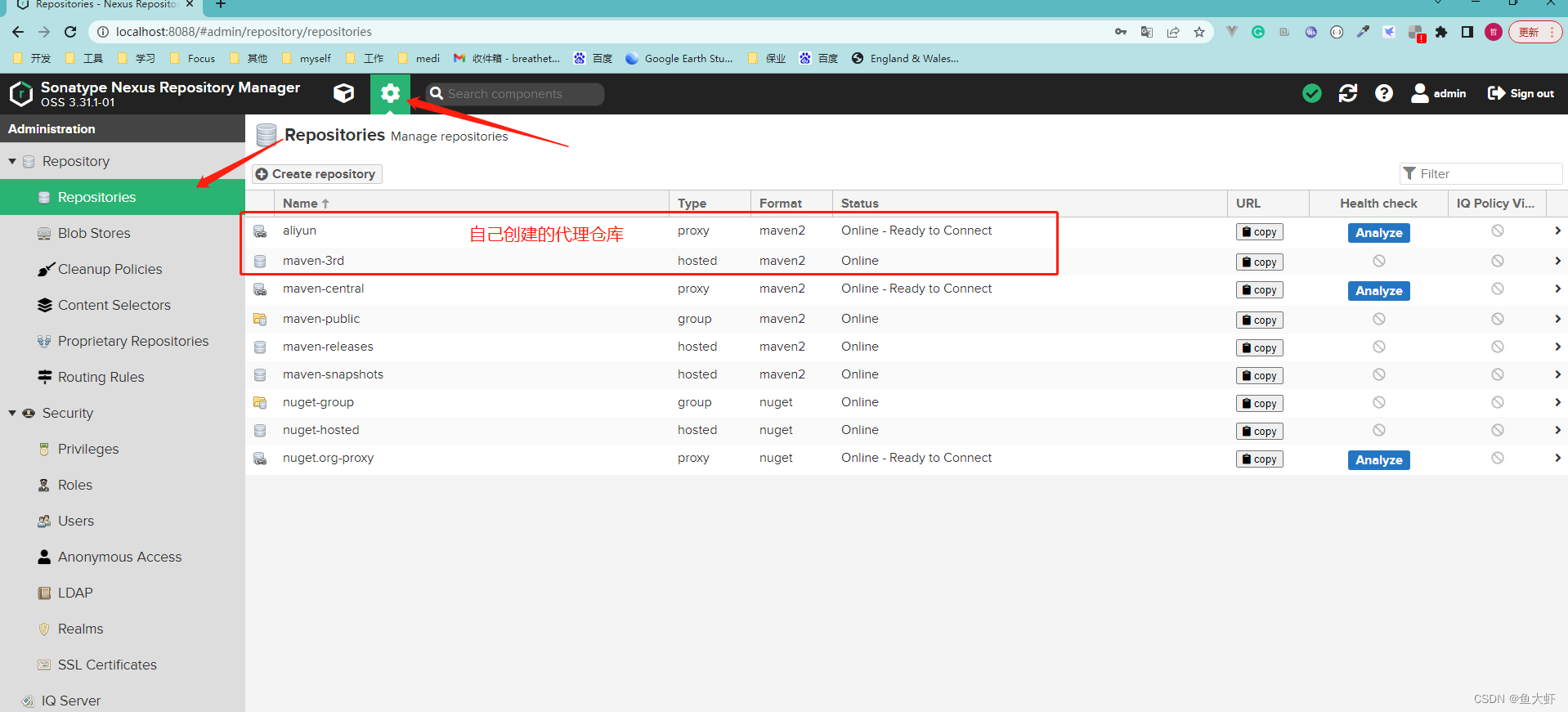
Task: Select the maven-releases repository name
Action: click(x=328, y=347)
